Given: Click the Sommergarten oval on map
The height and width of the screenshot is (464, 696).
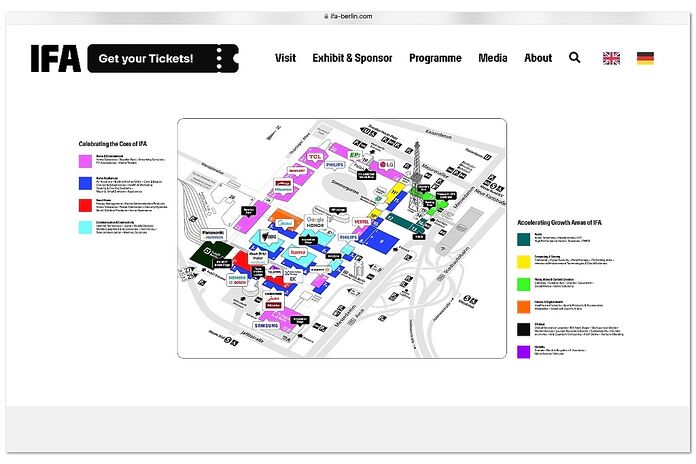Looking at the screenshot, I should click(x=345, y=185).
